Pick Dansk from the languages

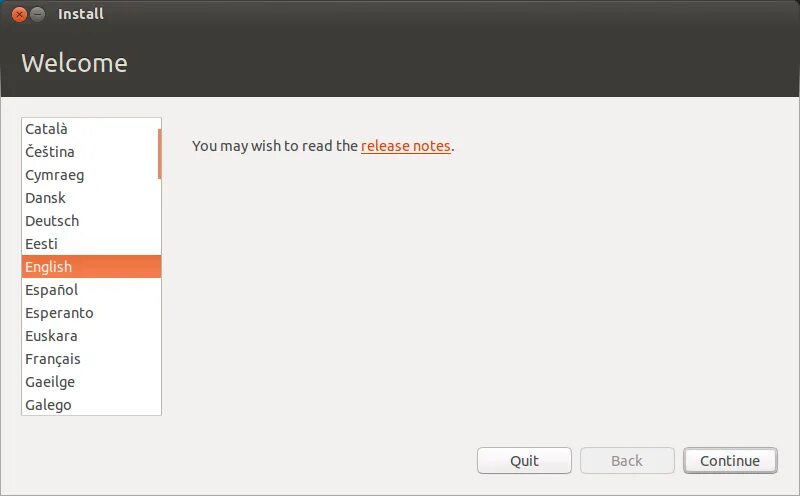pos(91,197)
